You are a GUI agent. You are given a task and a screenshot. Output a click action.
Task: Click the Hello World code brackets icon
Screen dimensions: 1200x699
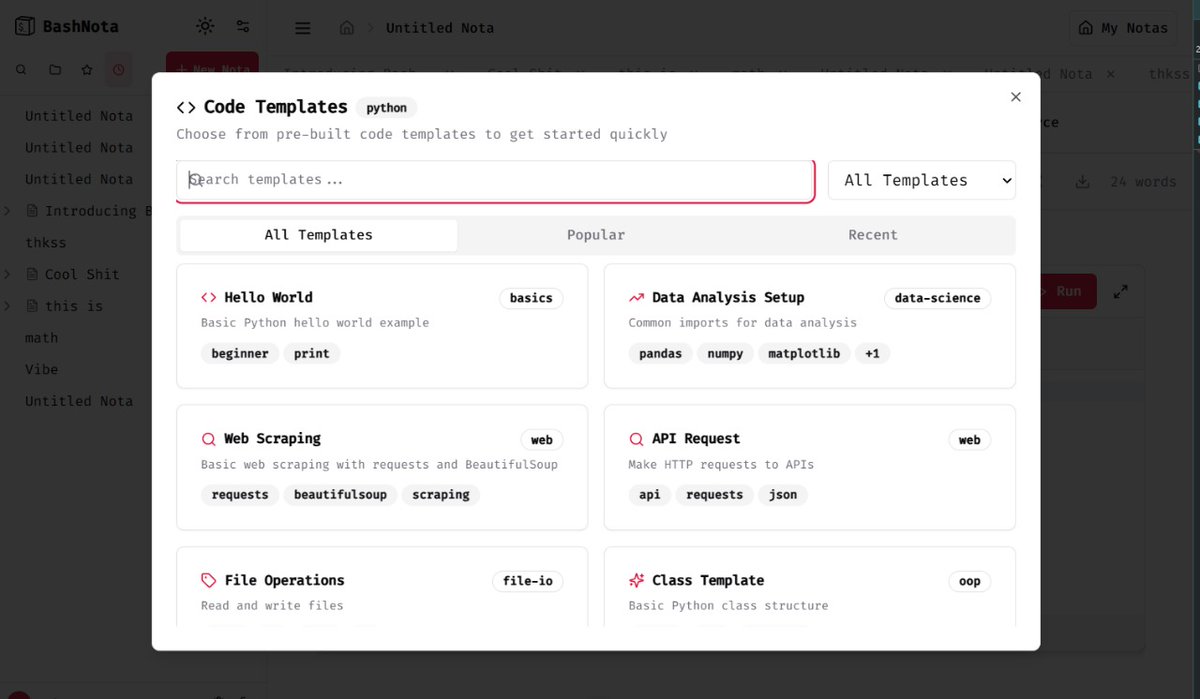(x=209, y=297)
